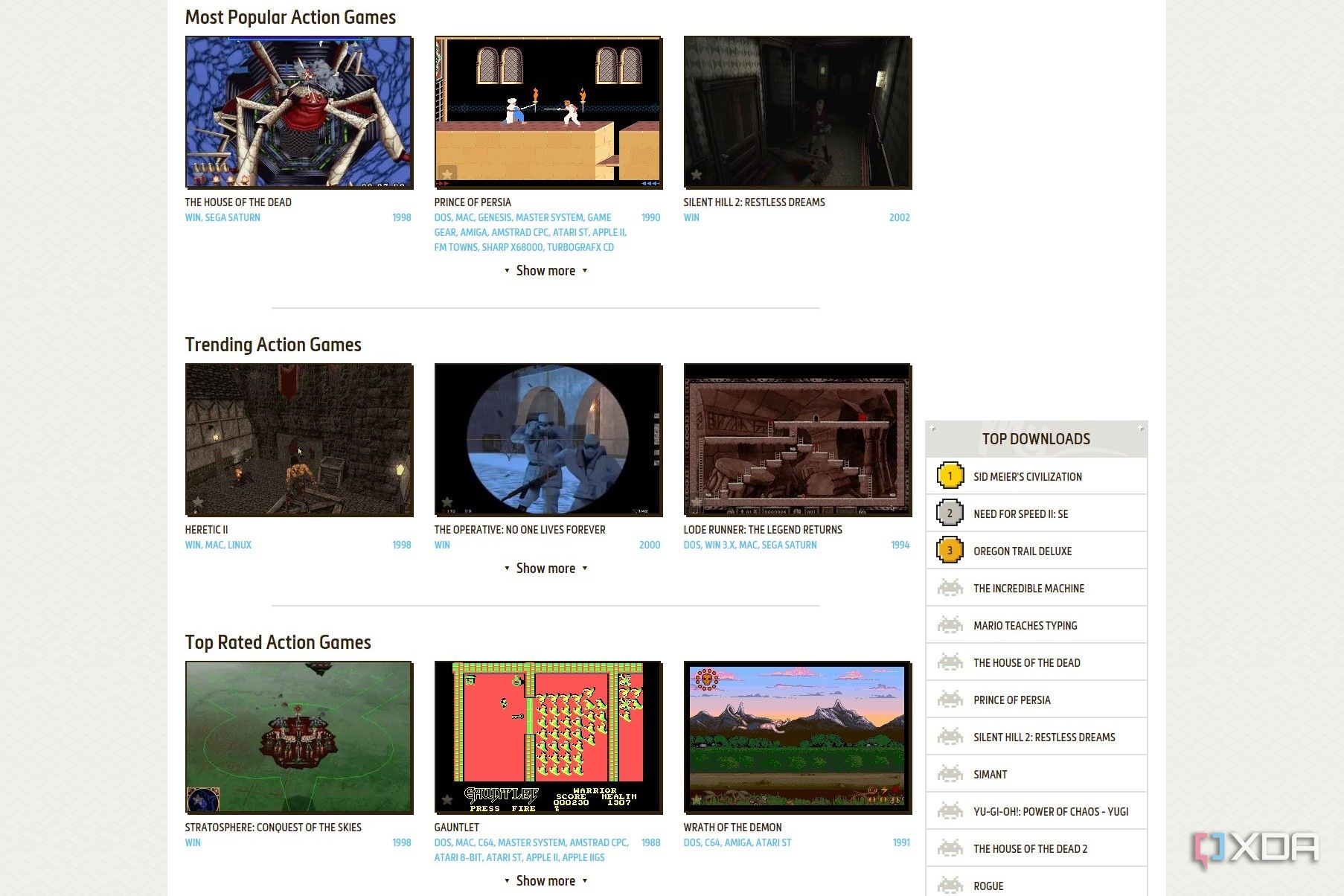The width and height of the screenshot is (1344, 896).
Task: Open The House of the Dead screenshot thumbnail
Action: 299,112
